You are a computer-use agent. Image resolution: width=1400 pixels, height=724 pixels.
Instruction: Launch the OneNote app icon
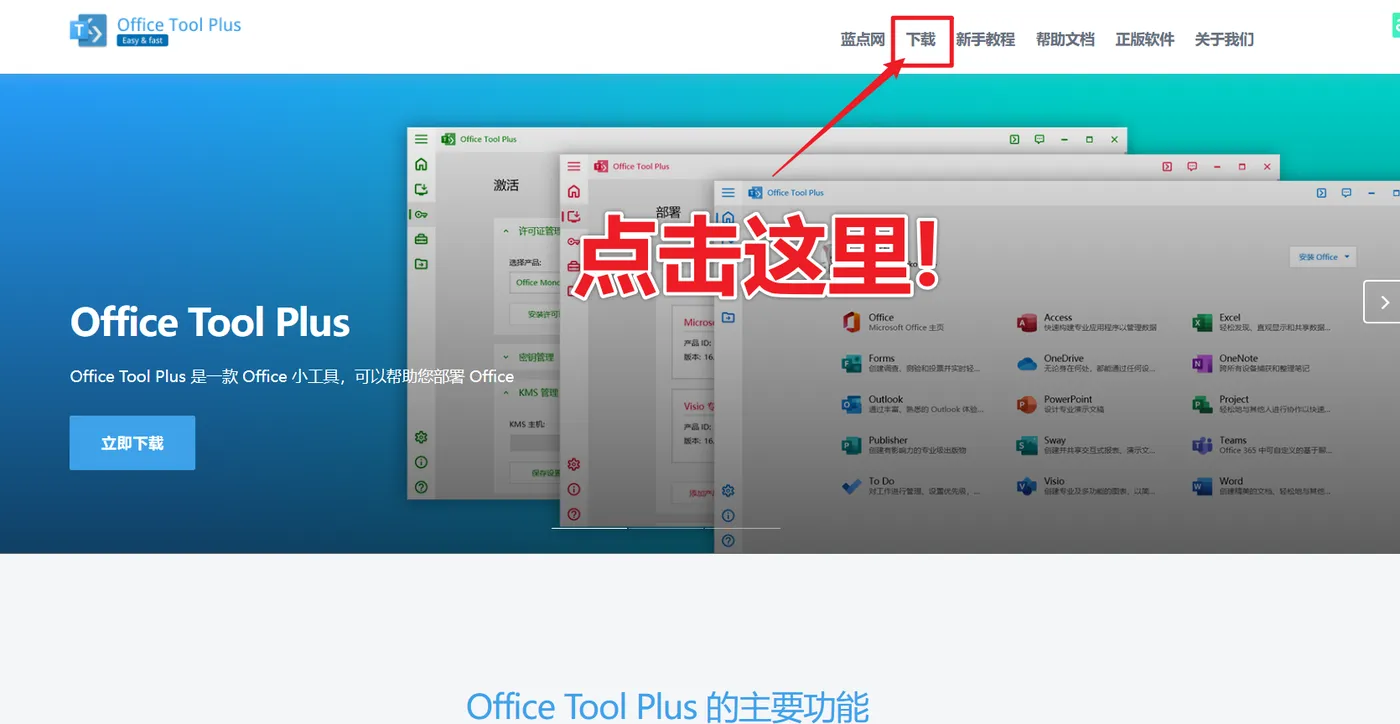1202,363
